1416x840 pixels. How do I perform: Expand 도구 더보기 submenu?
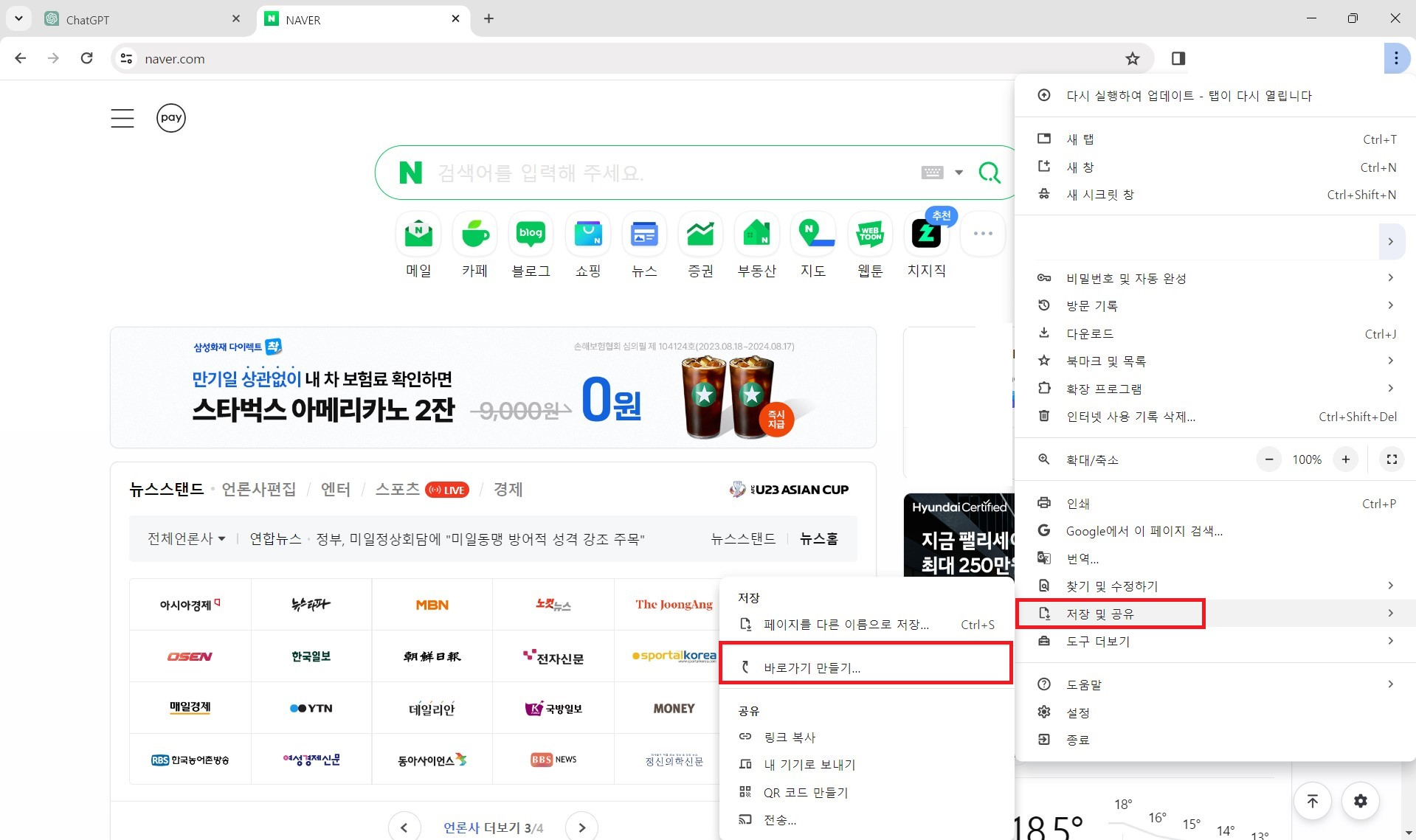click(1215, 641)
